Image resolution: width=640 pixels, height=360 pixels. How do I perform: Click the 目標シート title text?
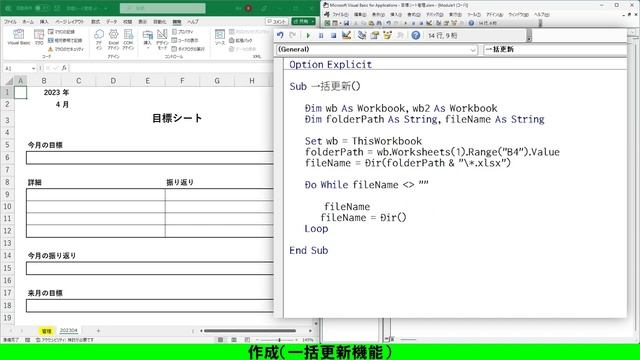pyautogui.click(x=177, y=118)
